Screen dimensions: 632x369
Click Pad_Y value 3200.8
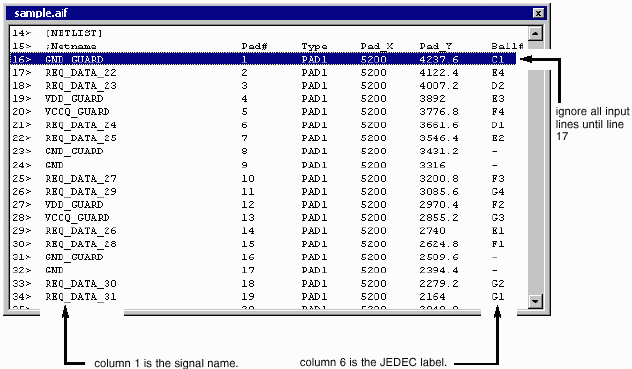[439, 178]
